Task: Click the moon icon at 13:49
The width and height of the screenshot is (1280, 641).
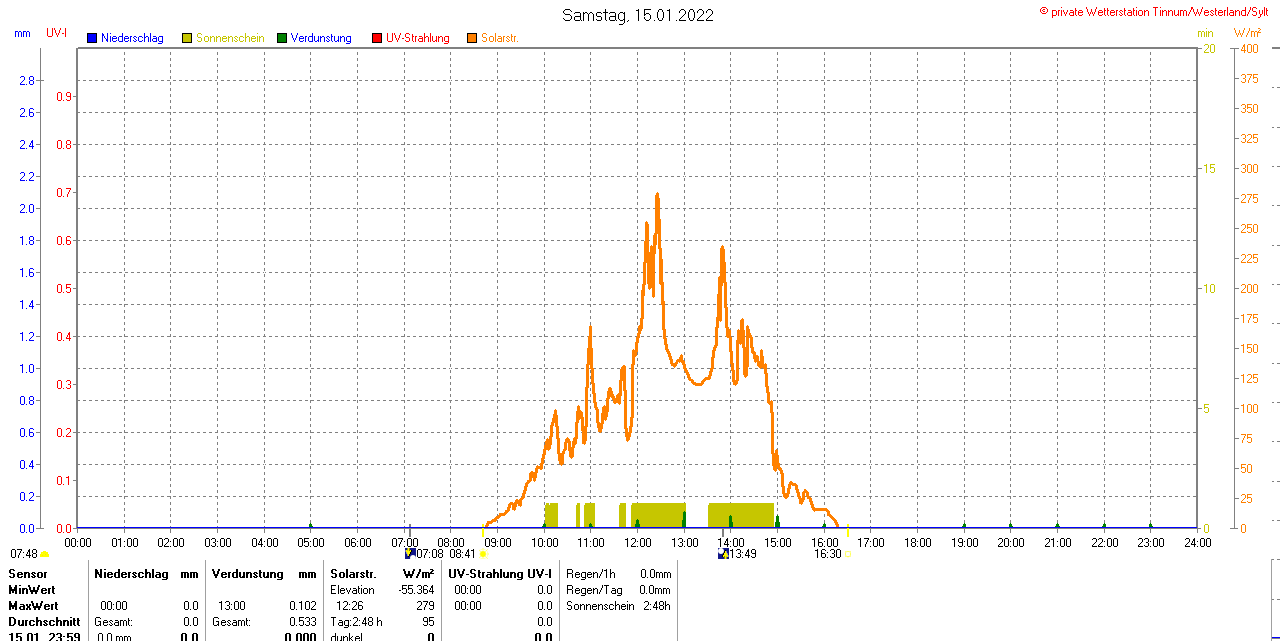Action: (723, 553)
